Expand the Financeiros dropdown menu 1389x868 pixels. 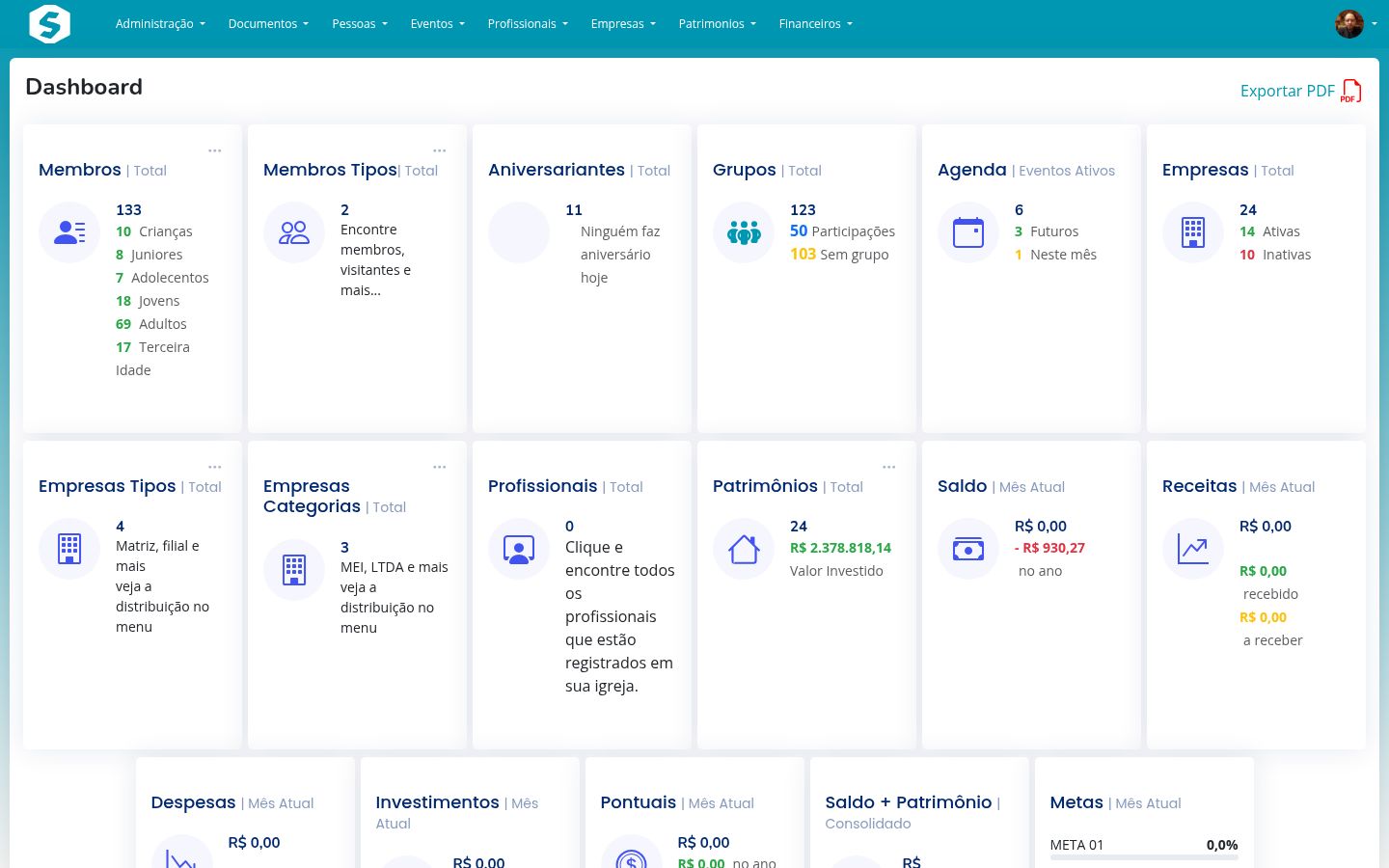(815, 24)
